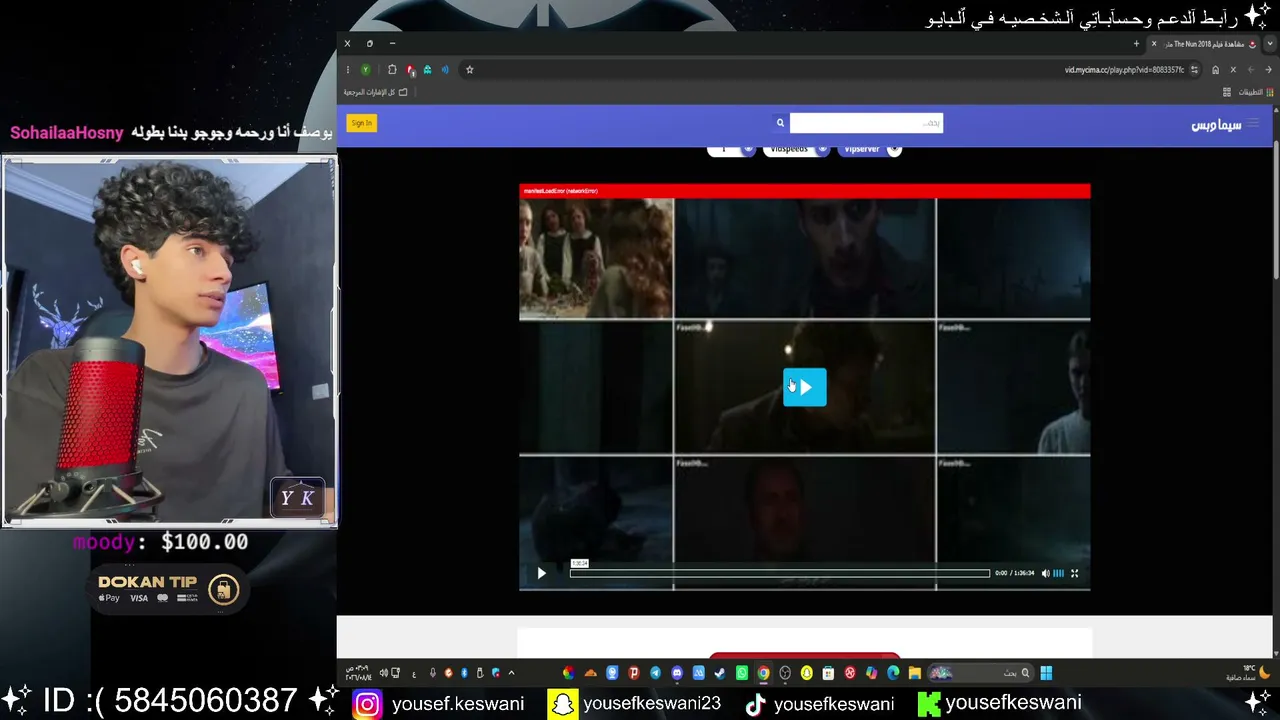Click the small play icon in the player control bar
Image resolution: width=1280 pixels, height=720 pixels.
pos(542,573)
